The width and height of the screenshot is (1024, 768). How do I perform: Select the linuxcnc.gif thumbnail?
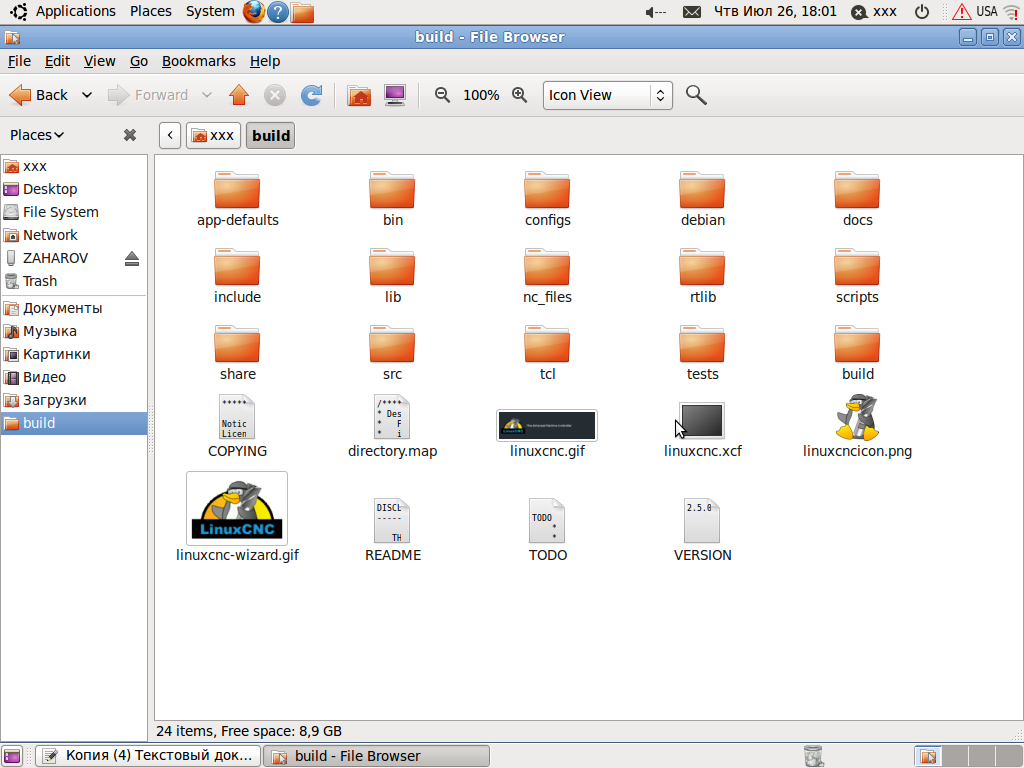pyautogui.click(x=547, y=425)
